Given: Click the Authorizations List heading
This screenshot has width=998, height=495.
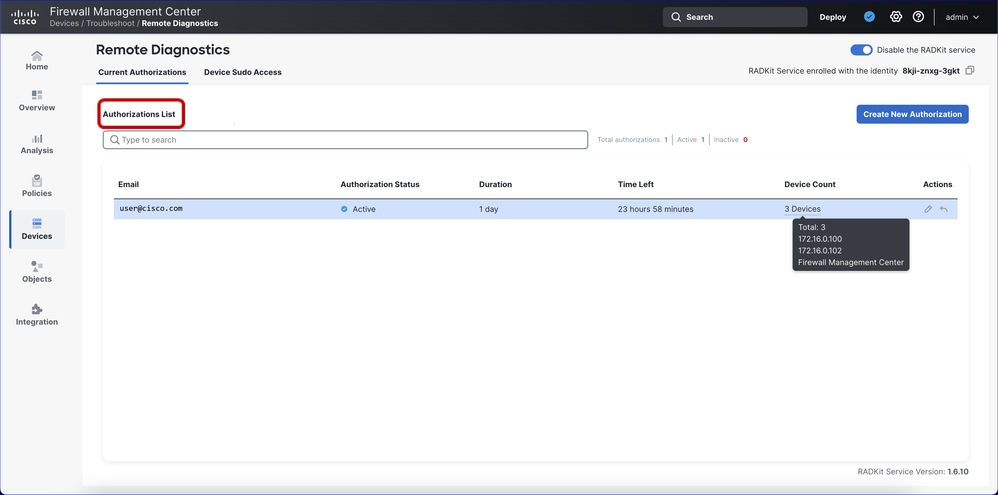Looking at the screenshot, I should click(x=139, y=115).
